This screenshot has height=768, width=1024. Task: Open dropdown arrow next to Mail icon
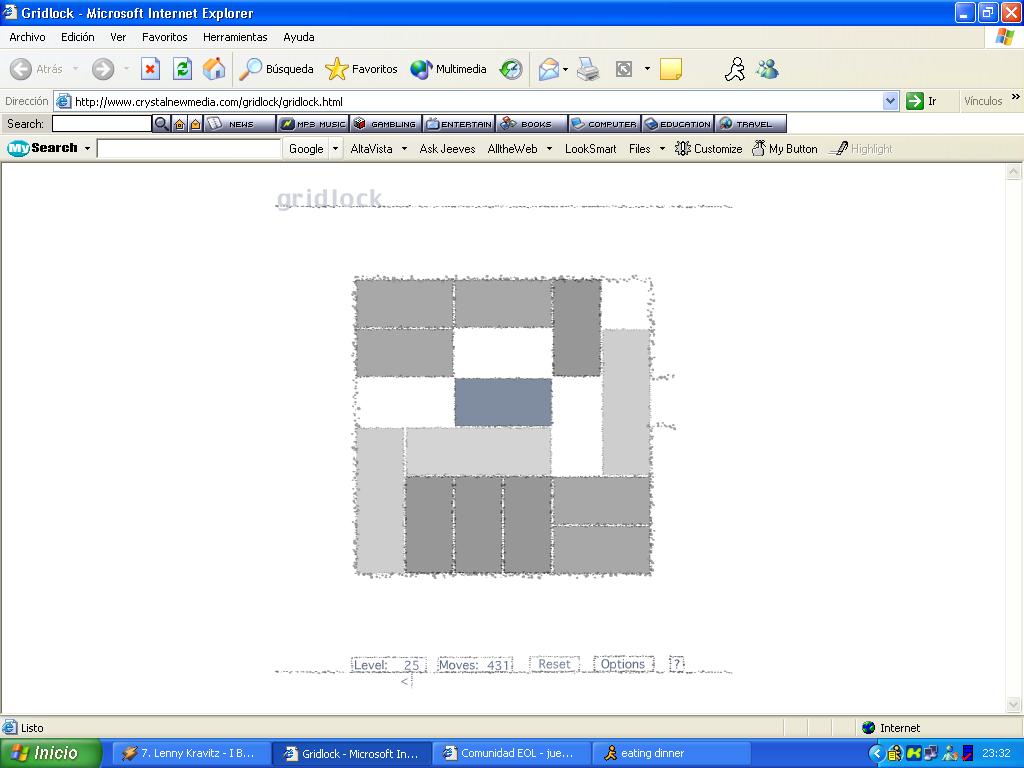566,69
